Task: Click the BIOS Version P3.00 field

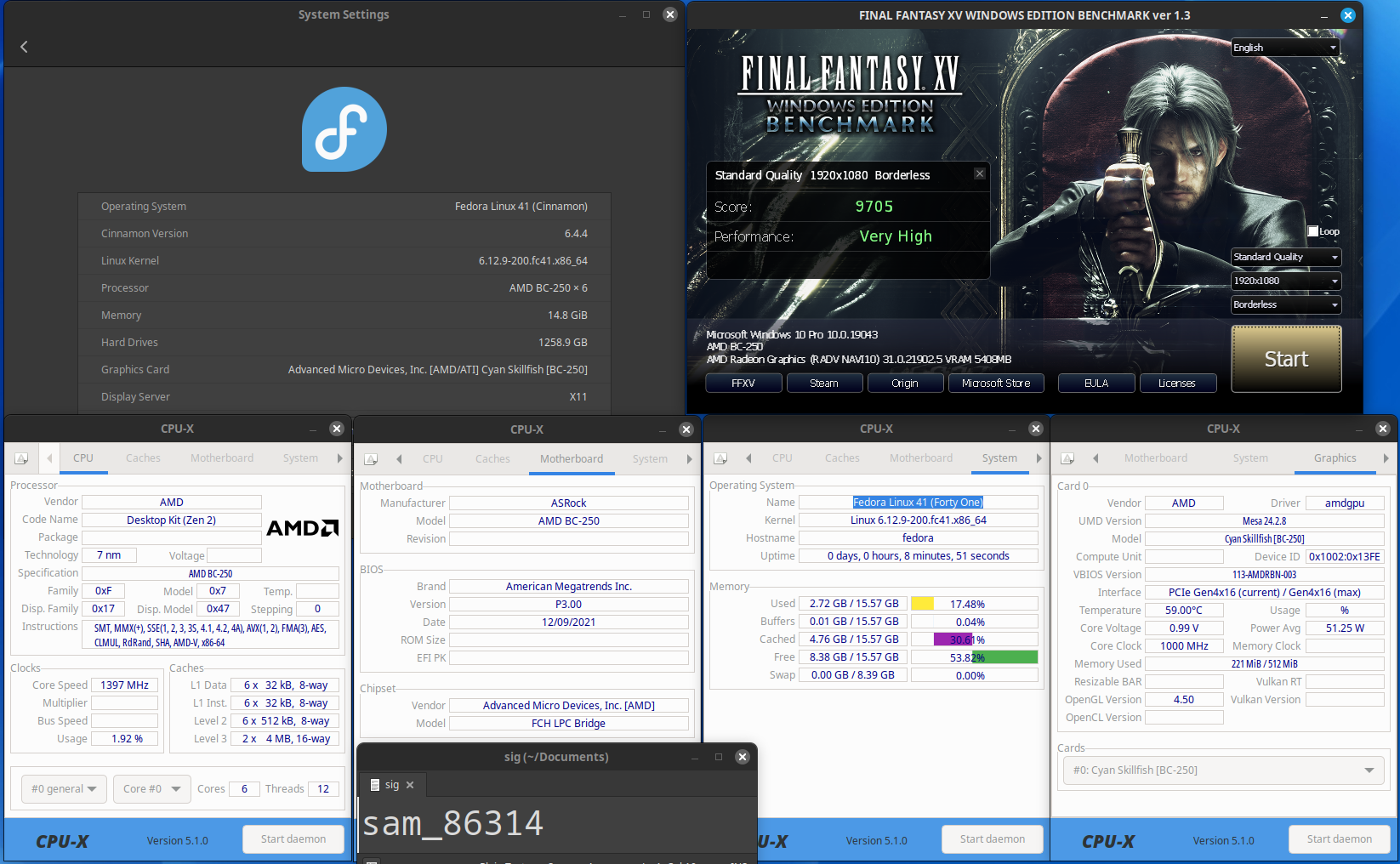Action: pyautogui.click(x=568, y=605)
